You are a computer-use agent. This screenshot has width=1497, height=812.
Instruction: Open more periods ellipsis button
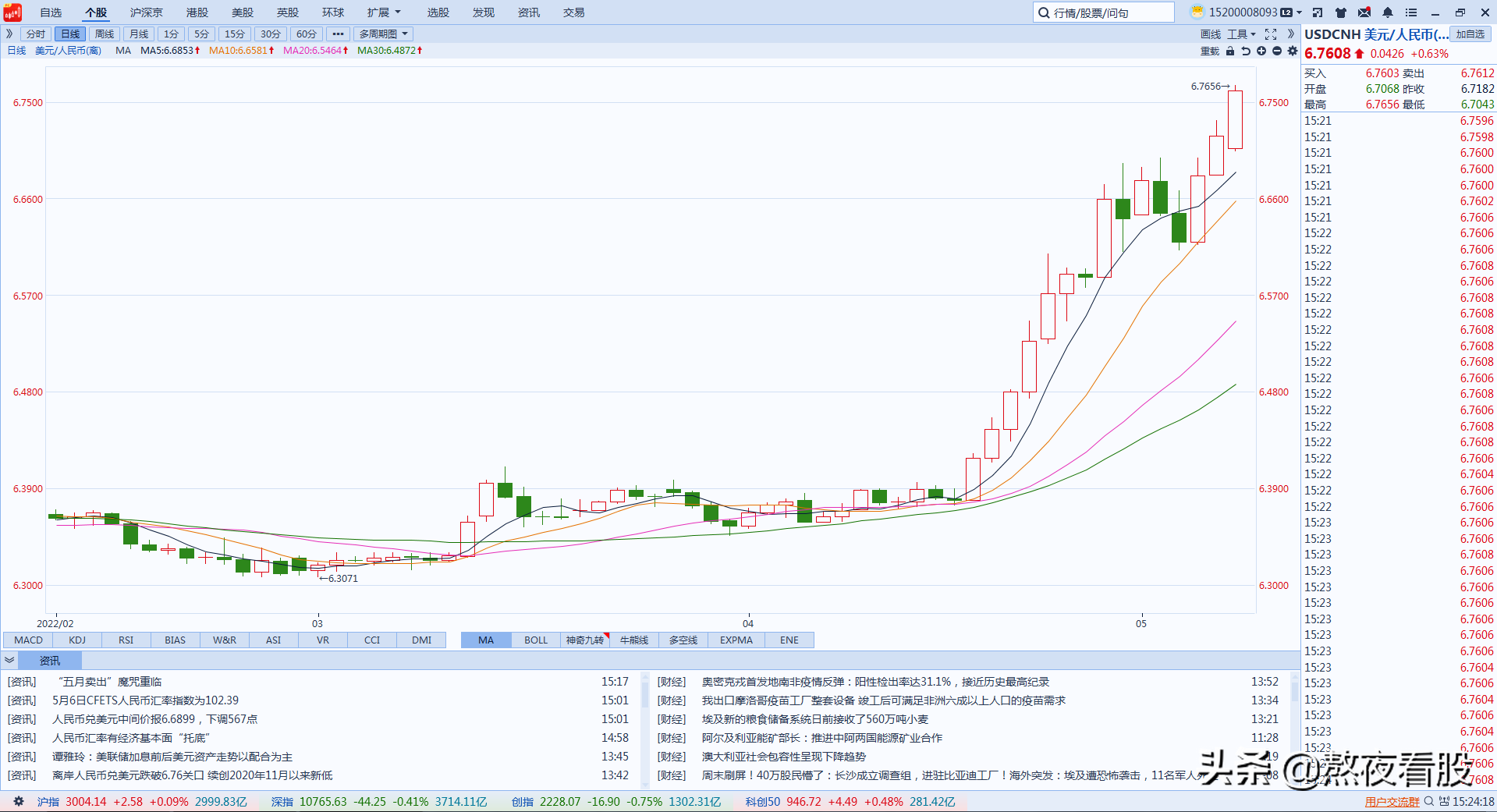(x=338, y=34)
